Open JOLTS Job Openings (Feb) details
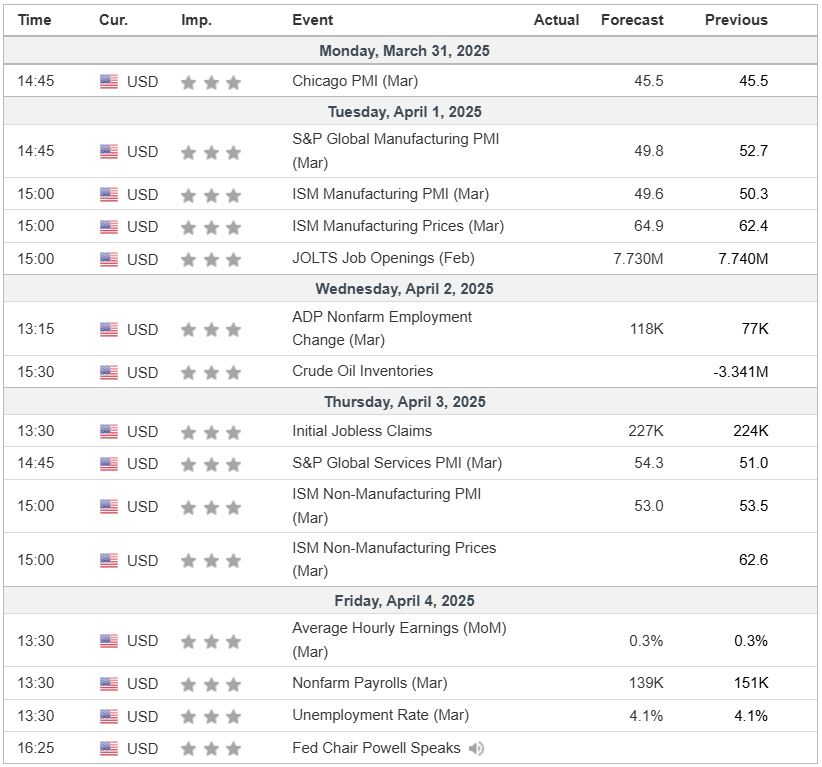 [383, 258]
